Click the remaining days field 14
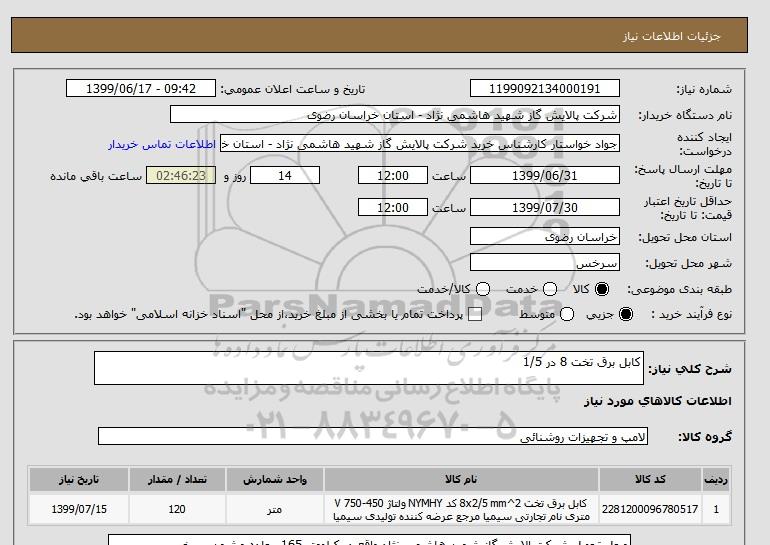The width and height of the screenshot is (770, 545). (285, 175)
